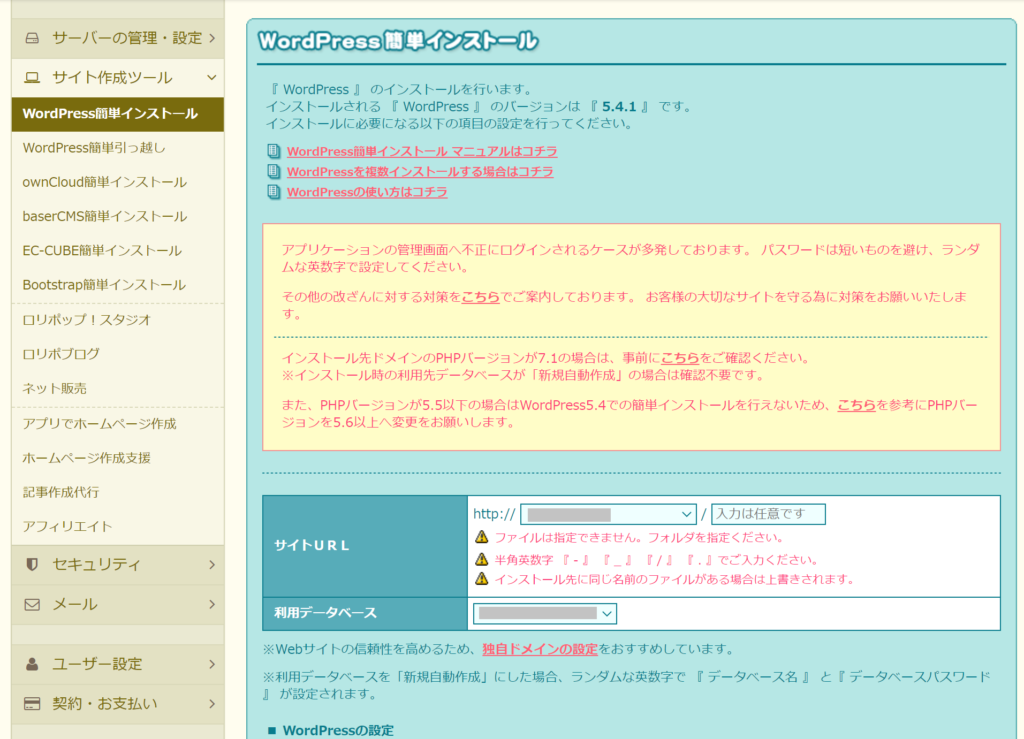Click the laptop icon beside サイト作成ツール
This screenshot has height=739, width=1024.
point(32,77)
